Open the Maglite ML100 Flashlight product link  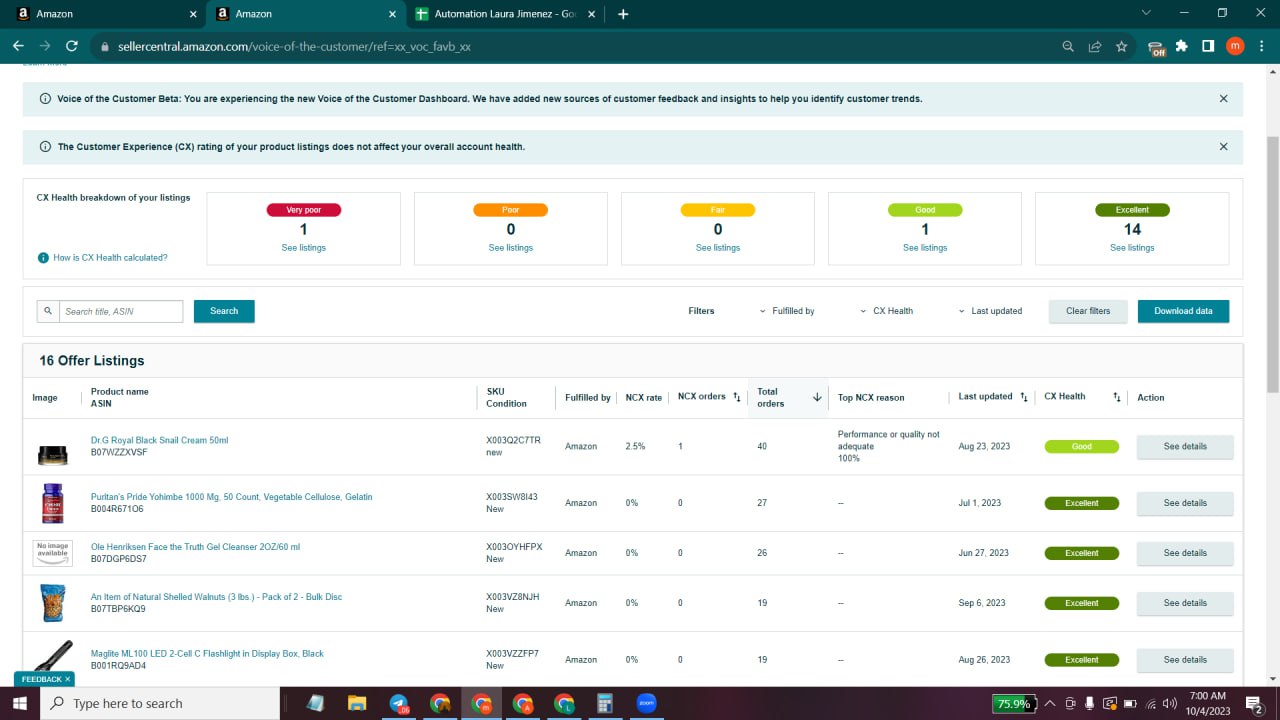point(207,654)
